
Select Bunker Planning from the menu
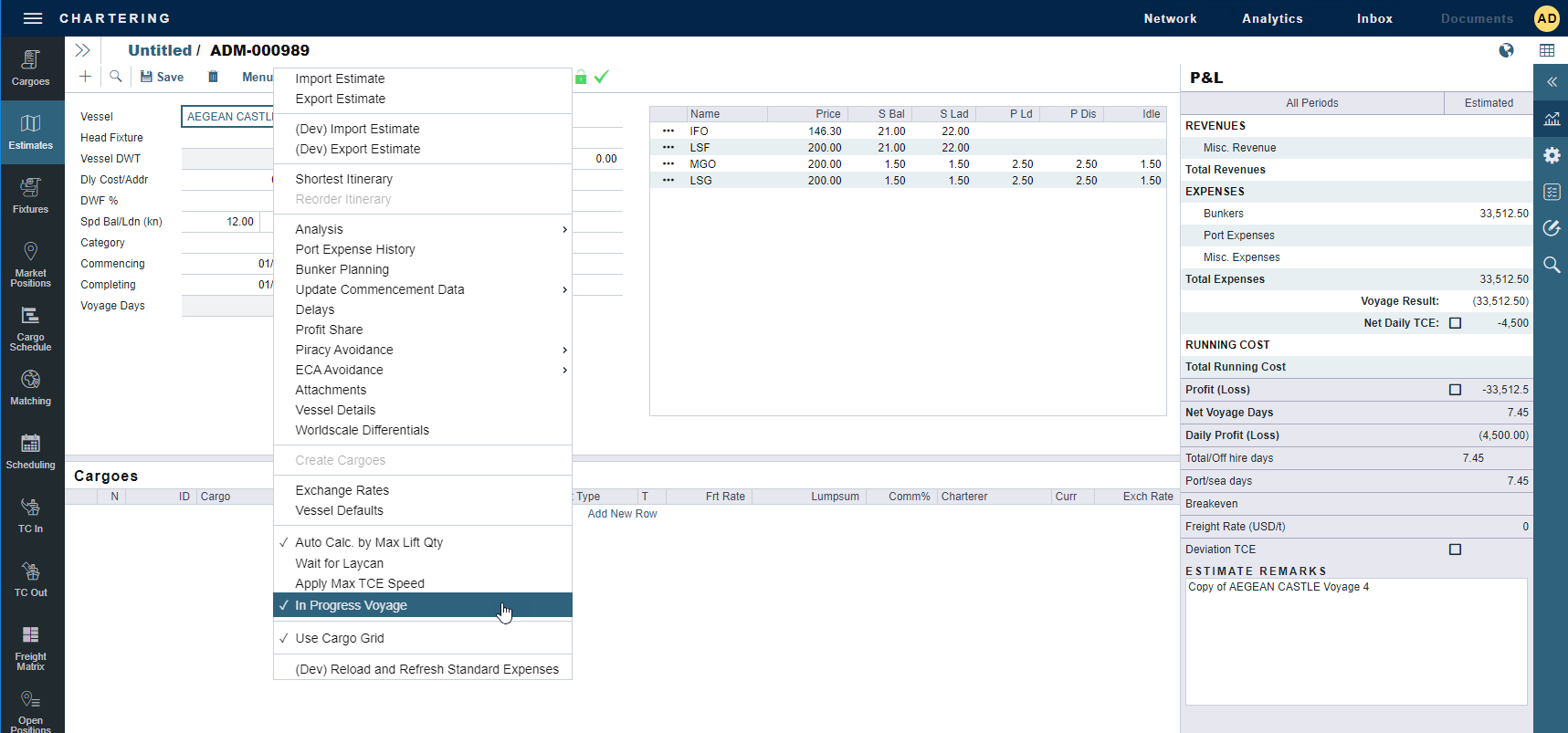pos(342,269)
